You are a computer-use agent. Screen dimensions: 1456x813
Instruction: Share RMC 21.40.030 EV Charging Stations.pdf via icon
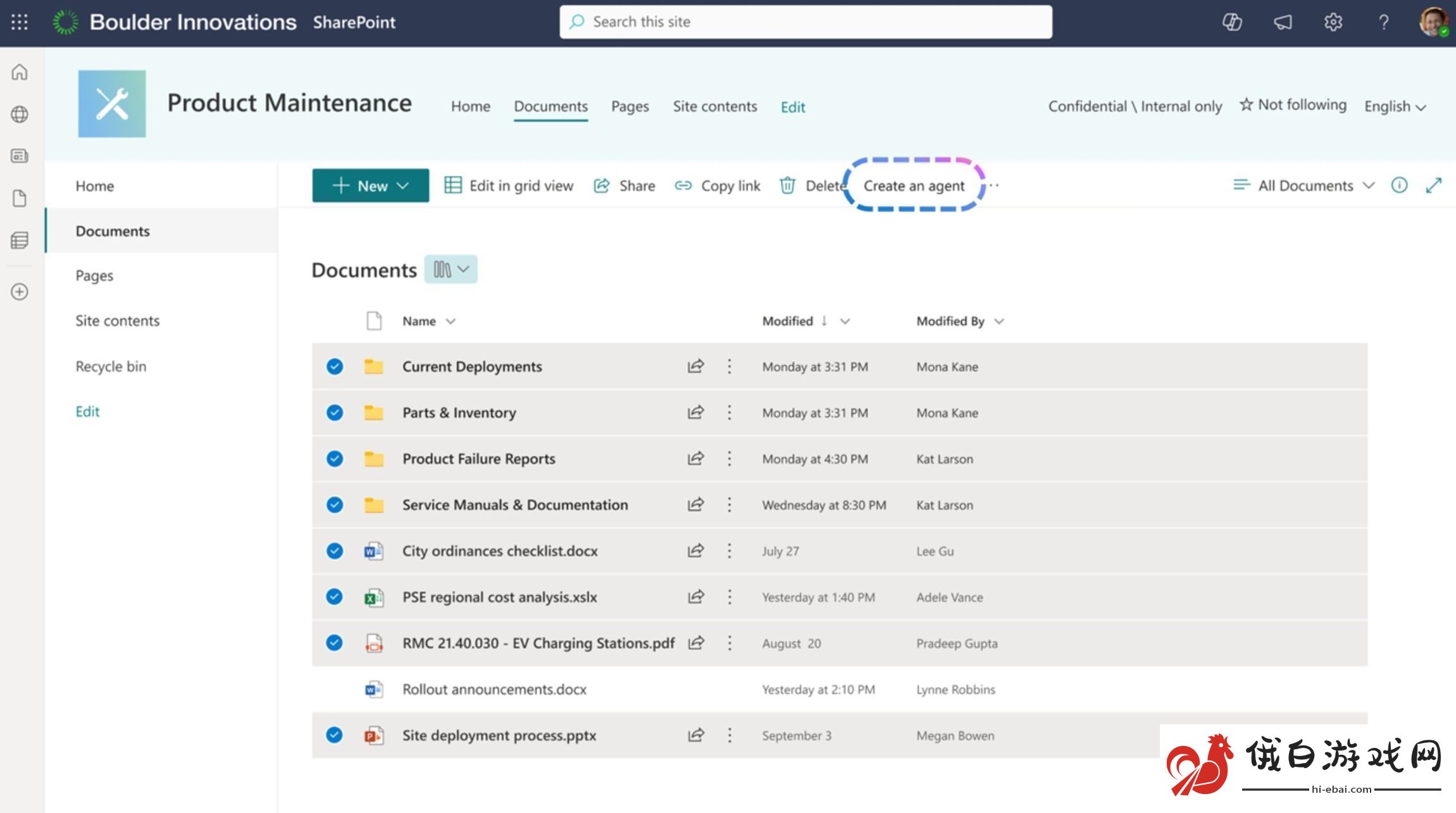[695, 643]
